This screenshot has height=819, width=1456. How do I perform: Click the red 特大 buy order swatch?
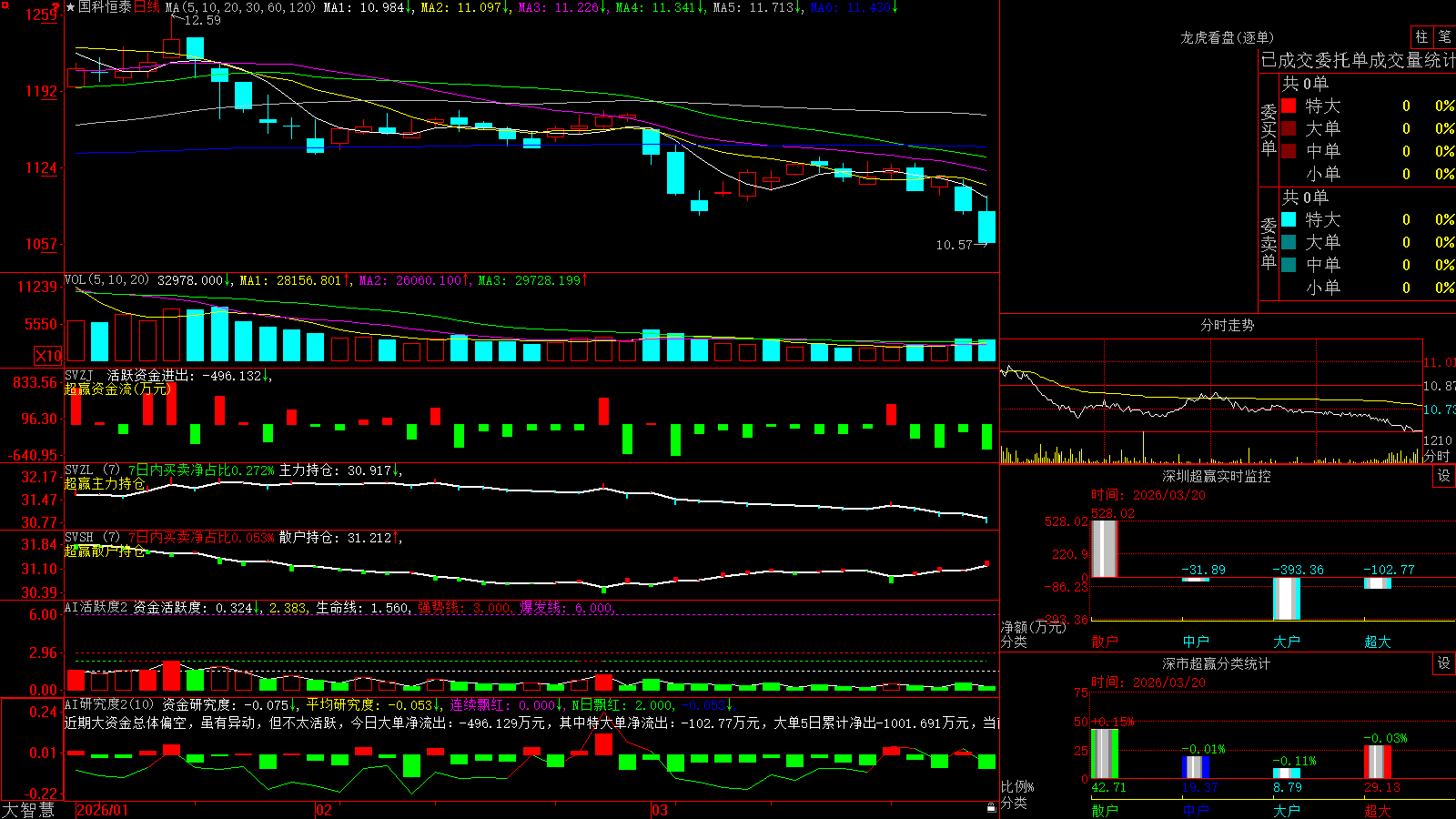(1289, 106)
